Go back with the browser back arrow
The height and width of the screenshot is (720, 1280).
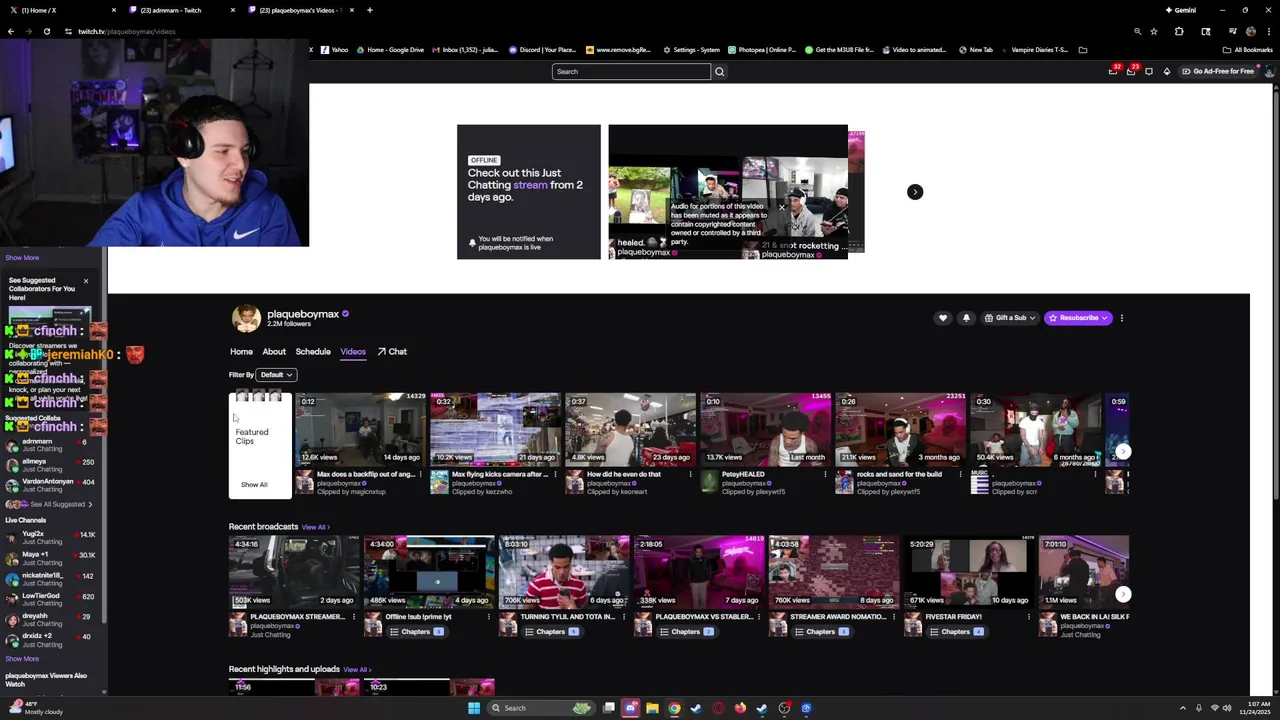coord(11,31)
